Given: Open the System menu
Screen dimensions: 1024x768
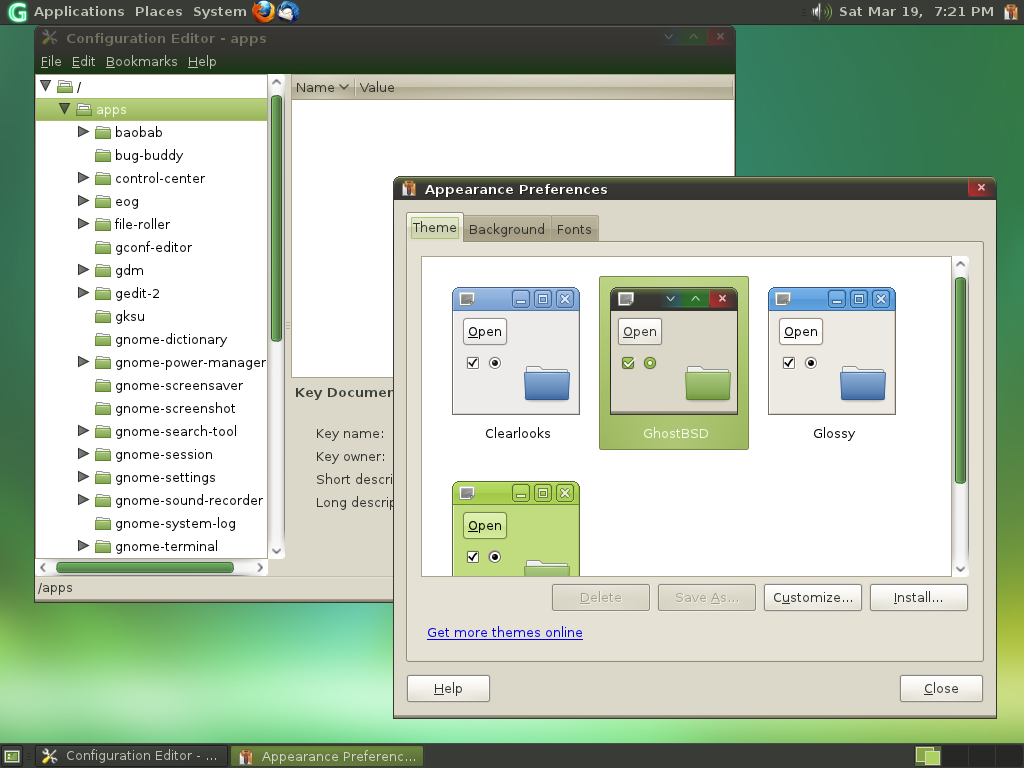Looking at the screenshot, I should (x=219, y=12).
